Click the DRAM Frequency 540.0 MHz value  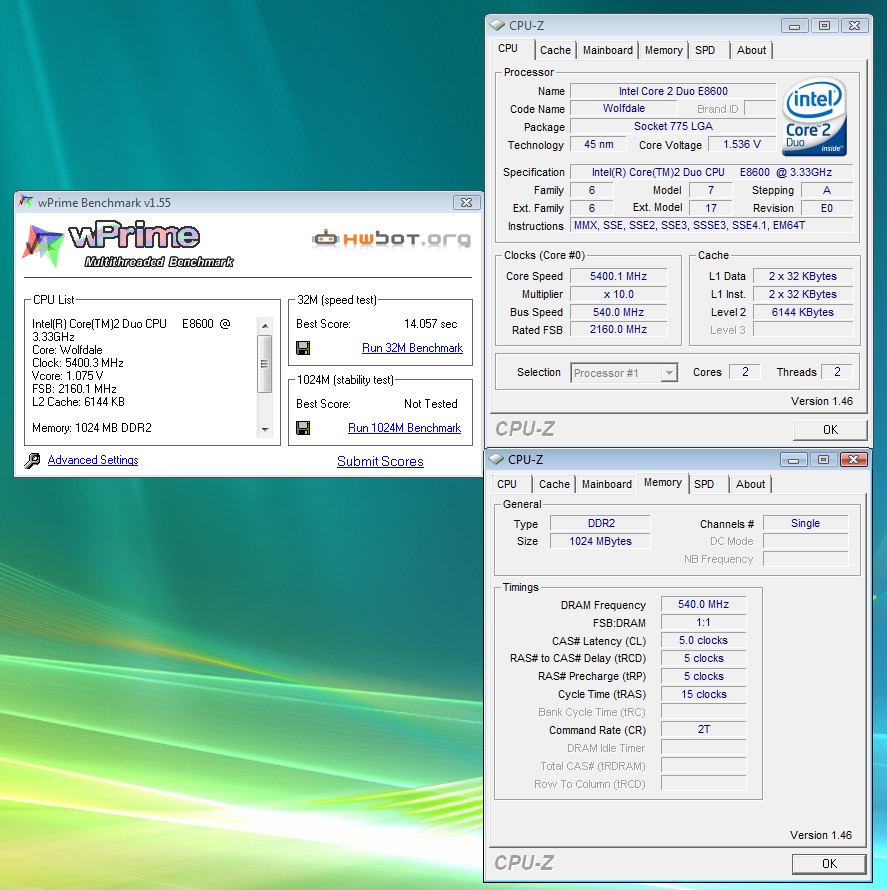704,604
